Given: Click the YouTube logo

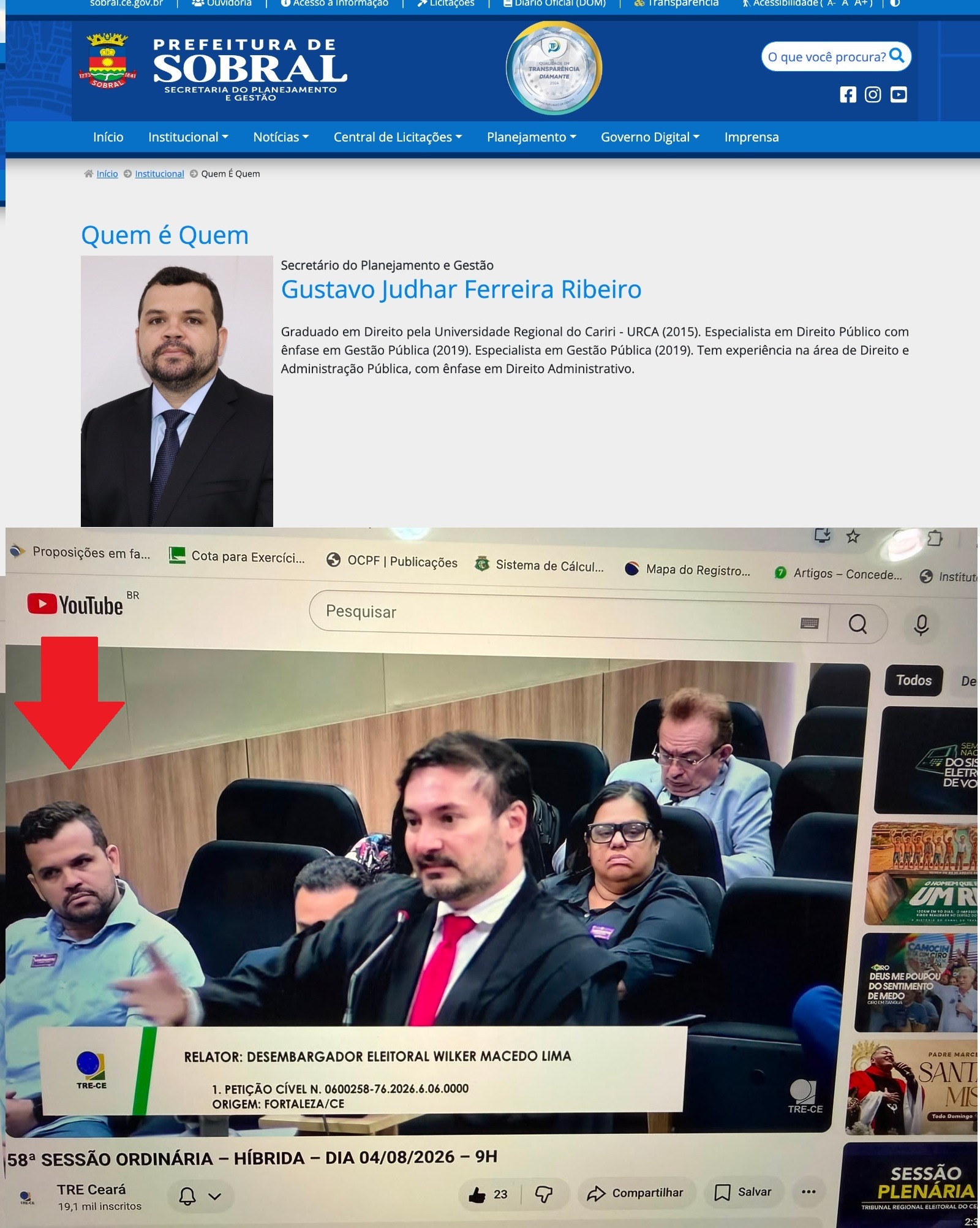Looking at the screenshot, I should click(x=75, y=605).
